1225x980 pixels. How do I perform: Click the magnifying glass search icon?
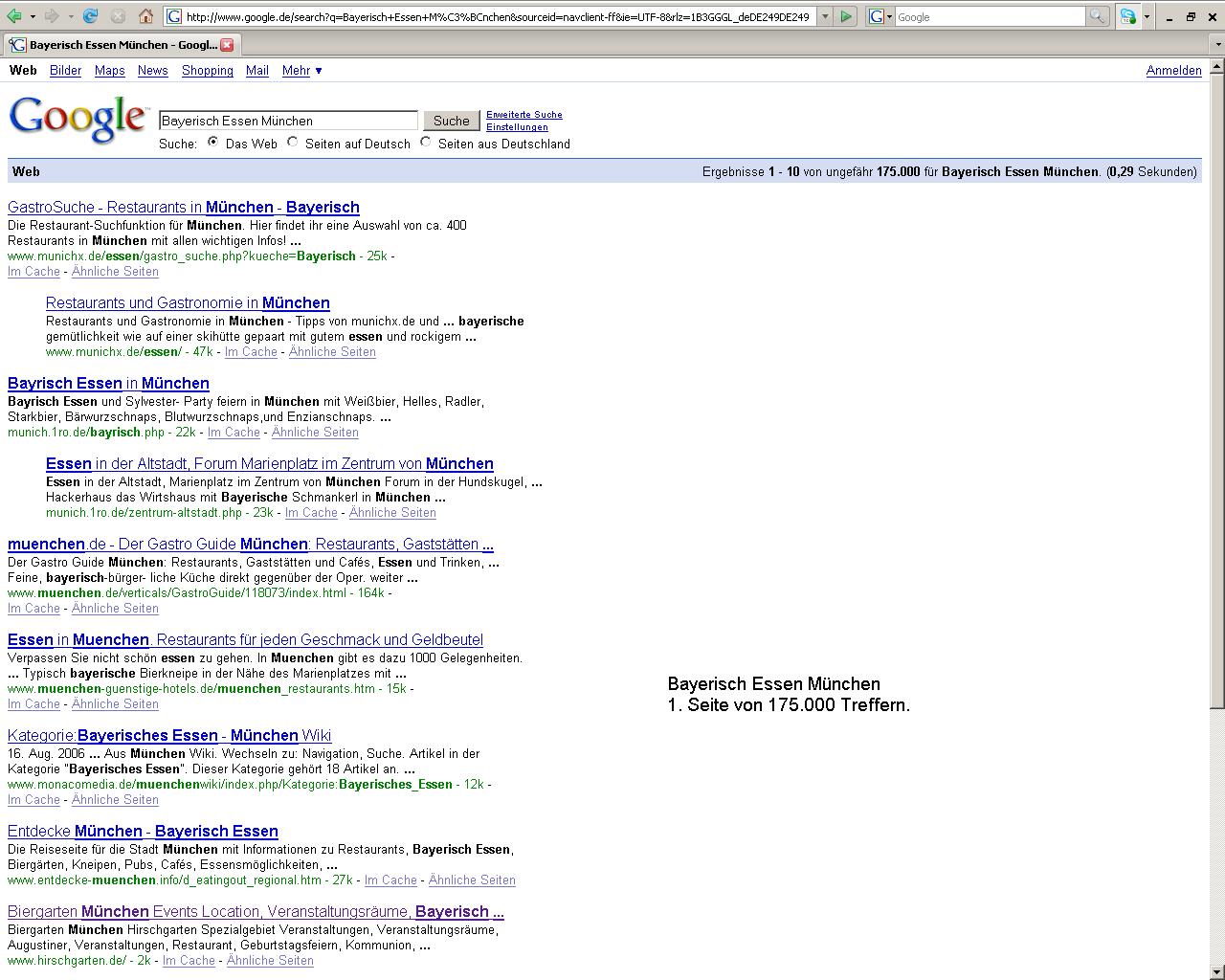1098,16
